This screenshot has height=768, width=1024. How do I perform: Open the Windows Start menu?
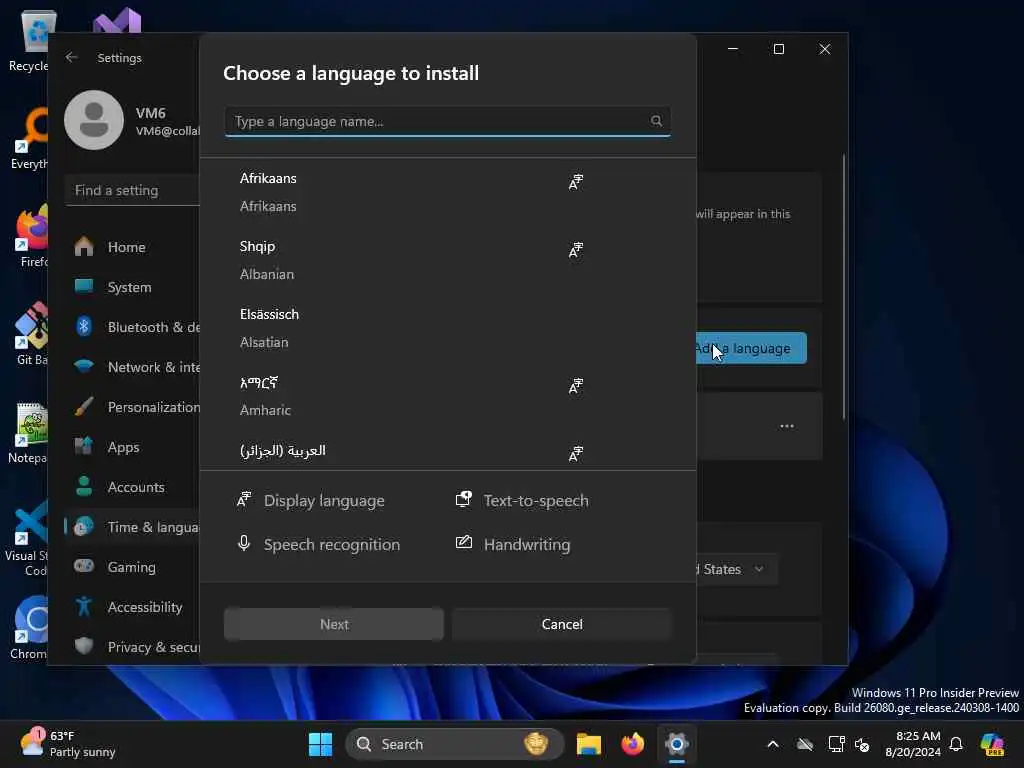click(x=320, y=744)
